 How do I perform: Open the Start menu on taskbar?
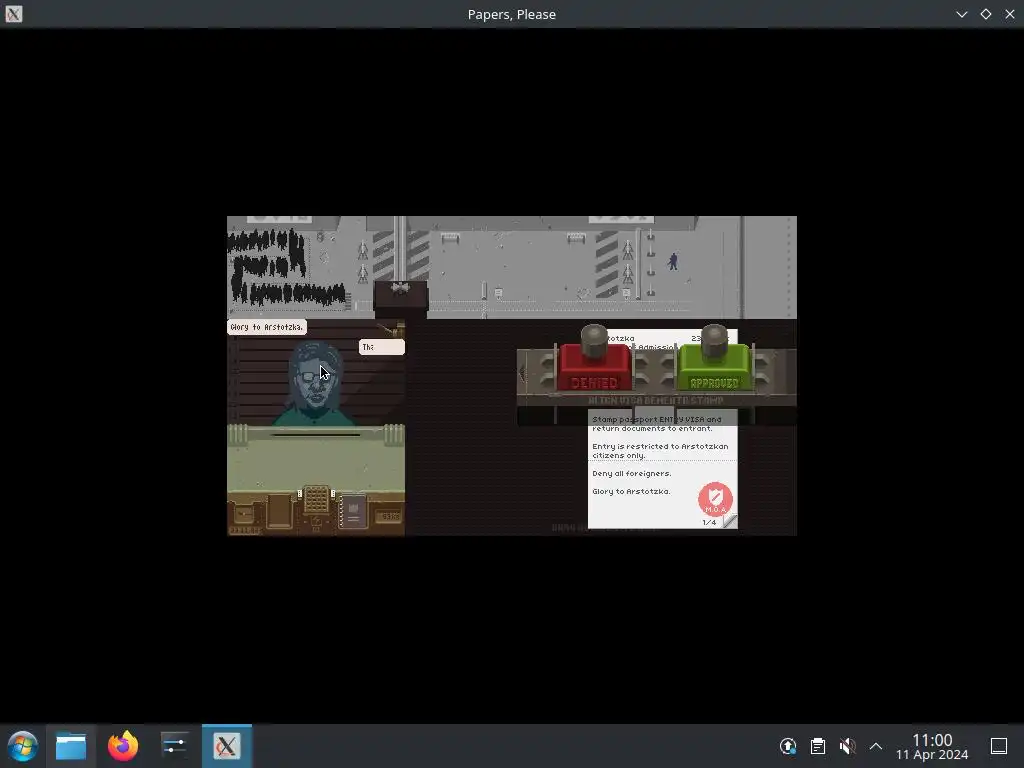[x=23, y=746]
